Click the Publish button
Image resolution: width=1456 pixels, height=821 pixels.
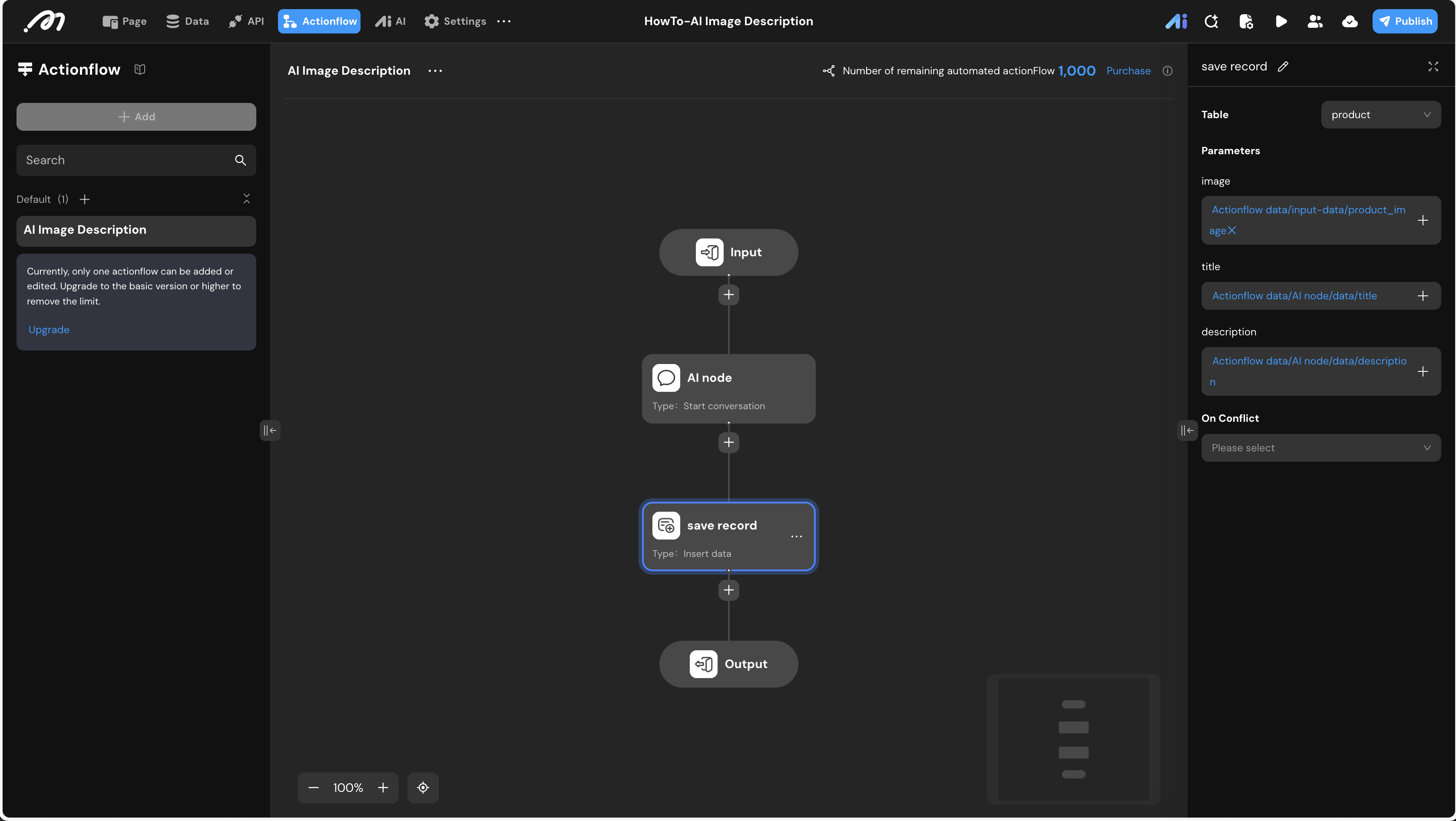[1405, 21]
